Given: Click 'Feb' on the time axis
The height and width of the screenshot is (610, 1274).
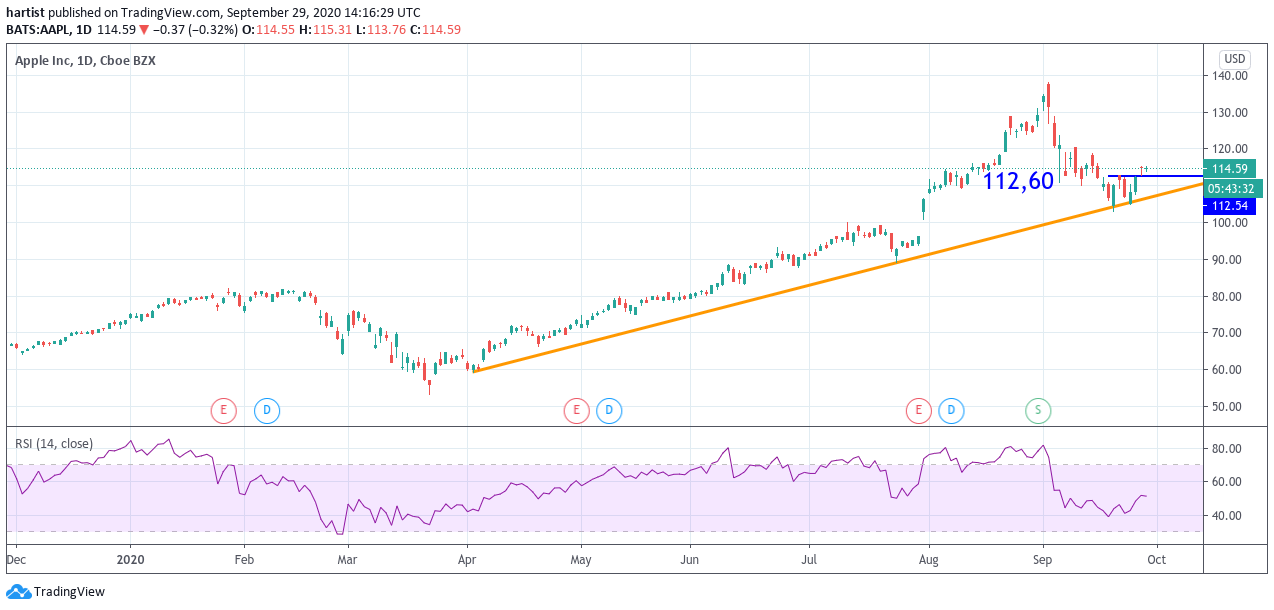Looking at the screenshot, I should click(x=244, y=561).
